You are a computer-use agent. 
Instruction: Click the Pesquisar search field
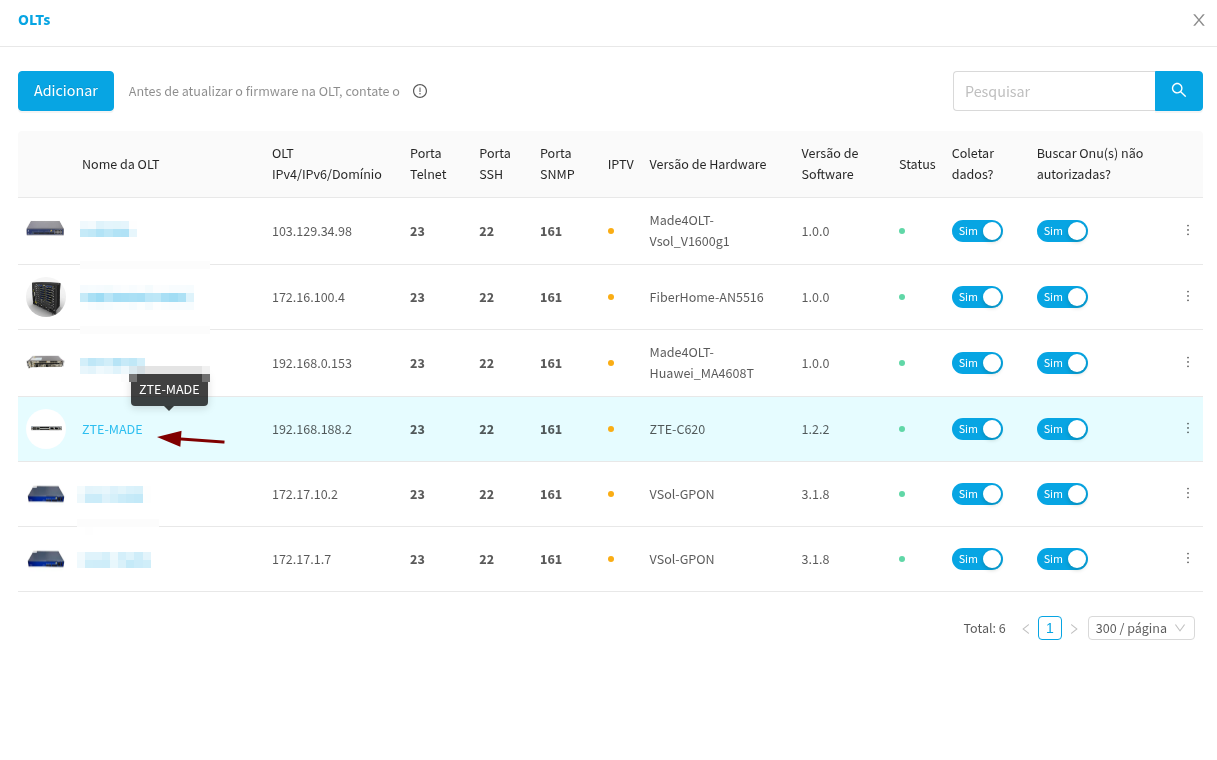[1053, 91]
